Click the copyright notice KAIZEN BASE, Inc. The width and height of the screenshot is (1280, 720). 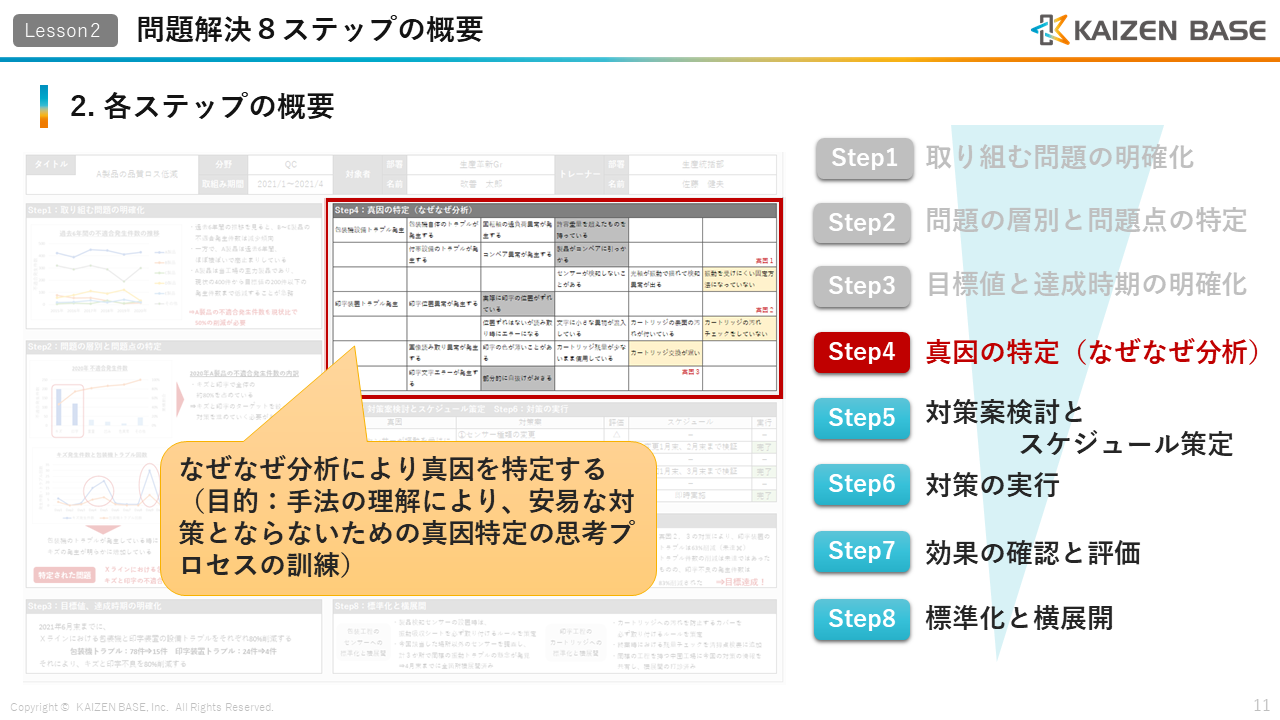[x=141, y=707]
